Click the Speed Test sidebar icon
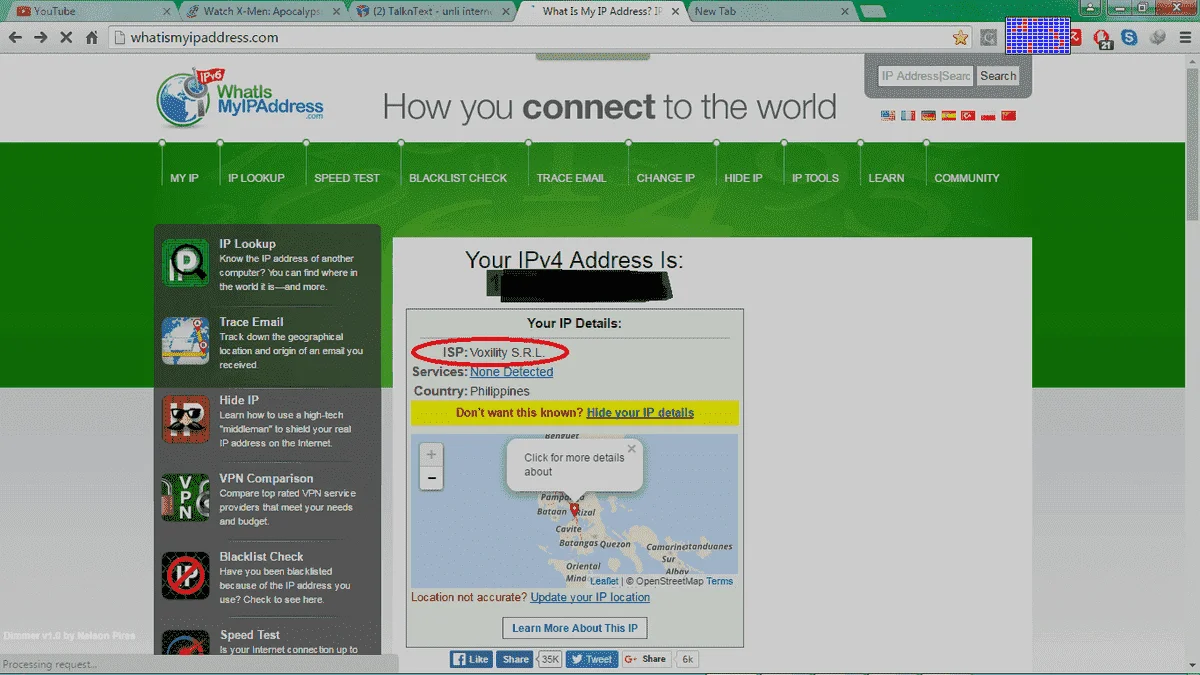The width and height of the screenshot is (1200, 675). tap(186, 643)
